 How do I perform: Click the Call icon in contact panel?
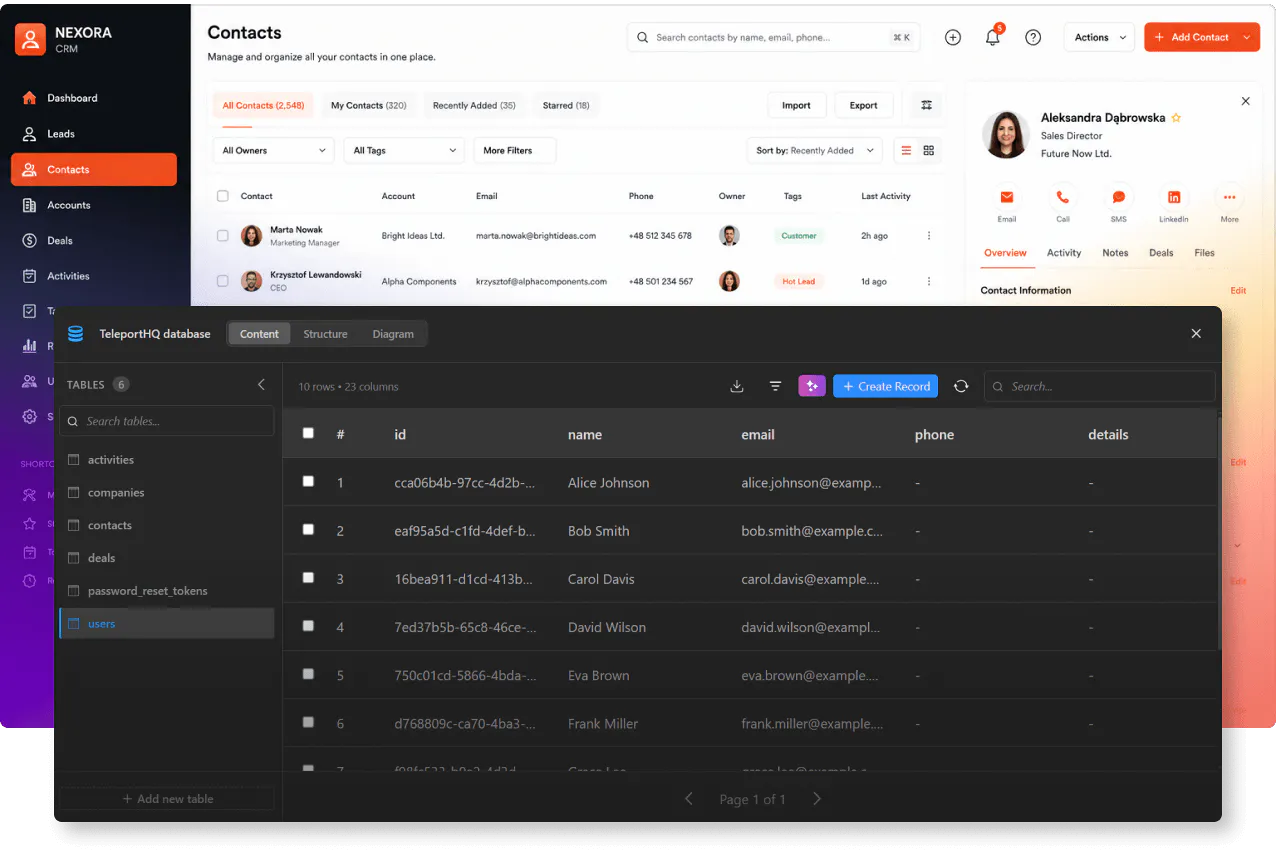click(1063, 197)
